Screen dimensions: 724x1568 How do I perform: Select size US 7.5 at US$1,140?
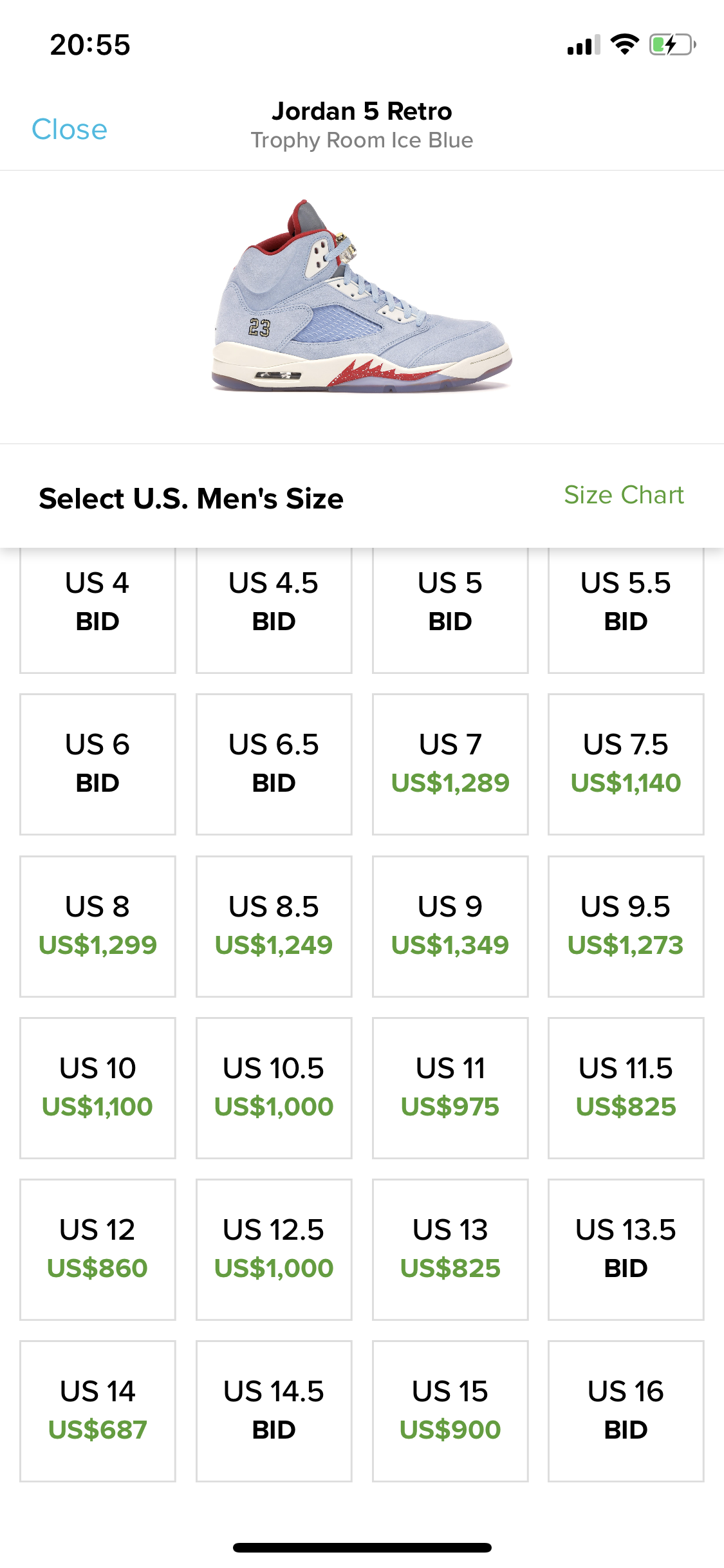click(626, 764)
